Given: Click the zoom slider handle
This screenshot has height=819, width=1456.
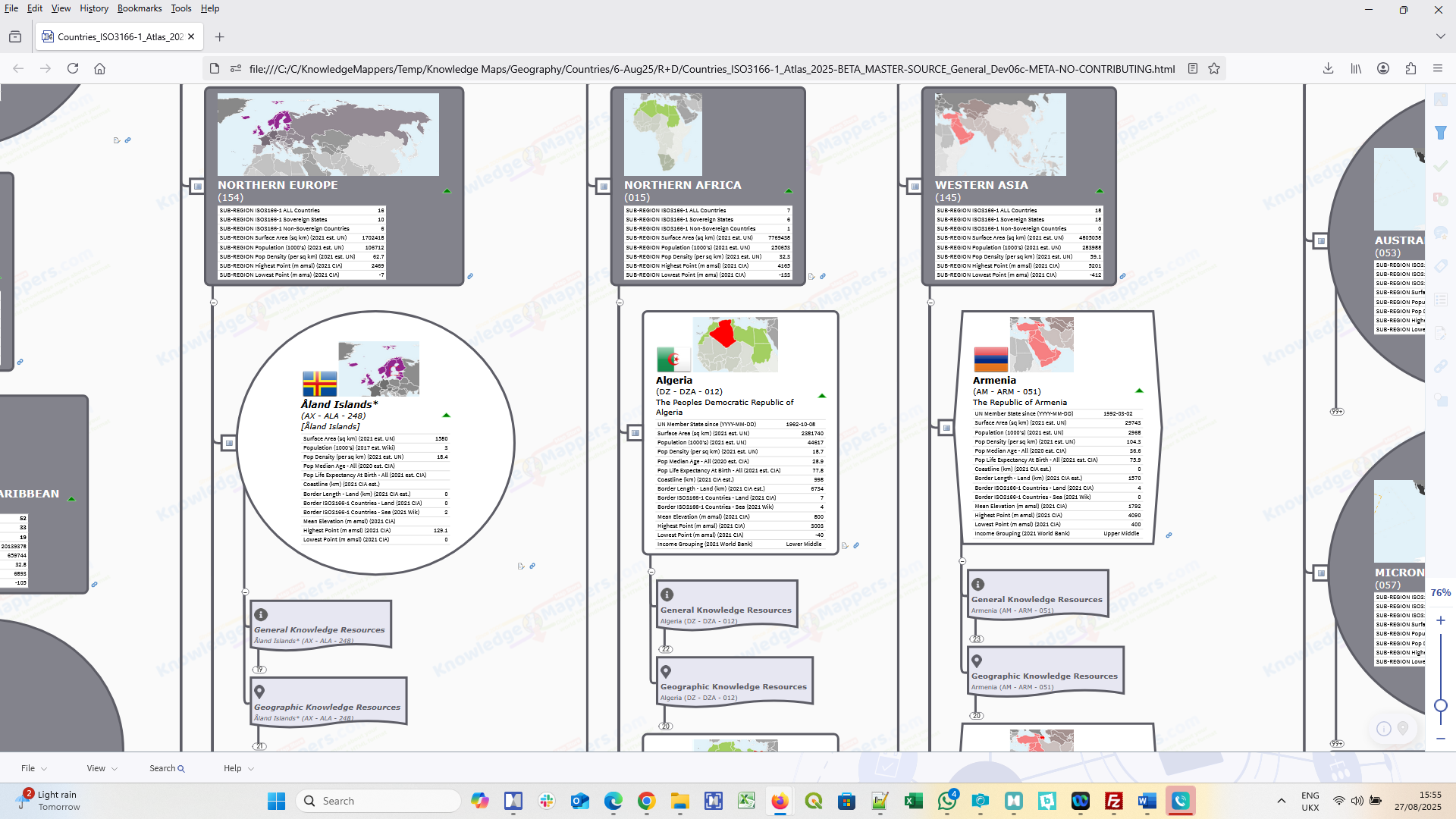Looking at the screenshot, I should point(1441,705).
